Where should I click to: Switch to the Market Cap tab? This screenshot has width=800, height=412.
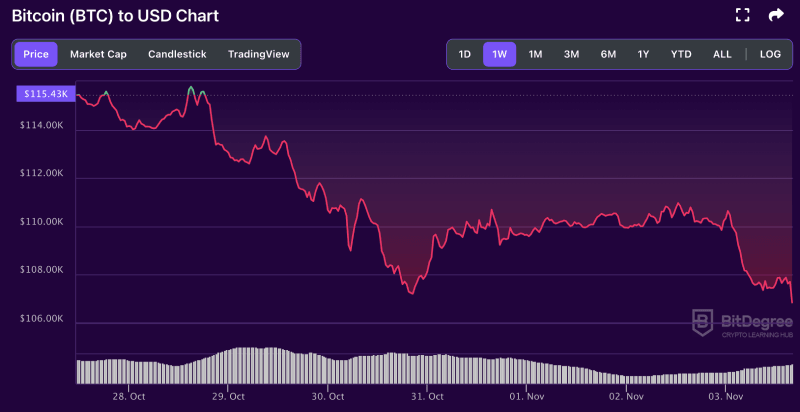tap(98, 54)
